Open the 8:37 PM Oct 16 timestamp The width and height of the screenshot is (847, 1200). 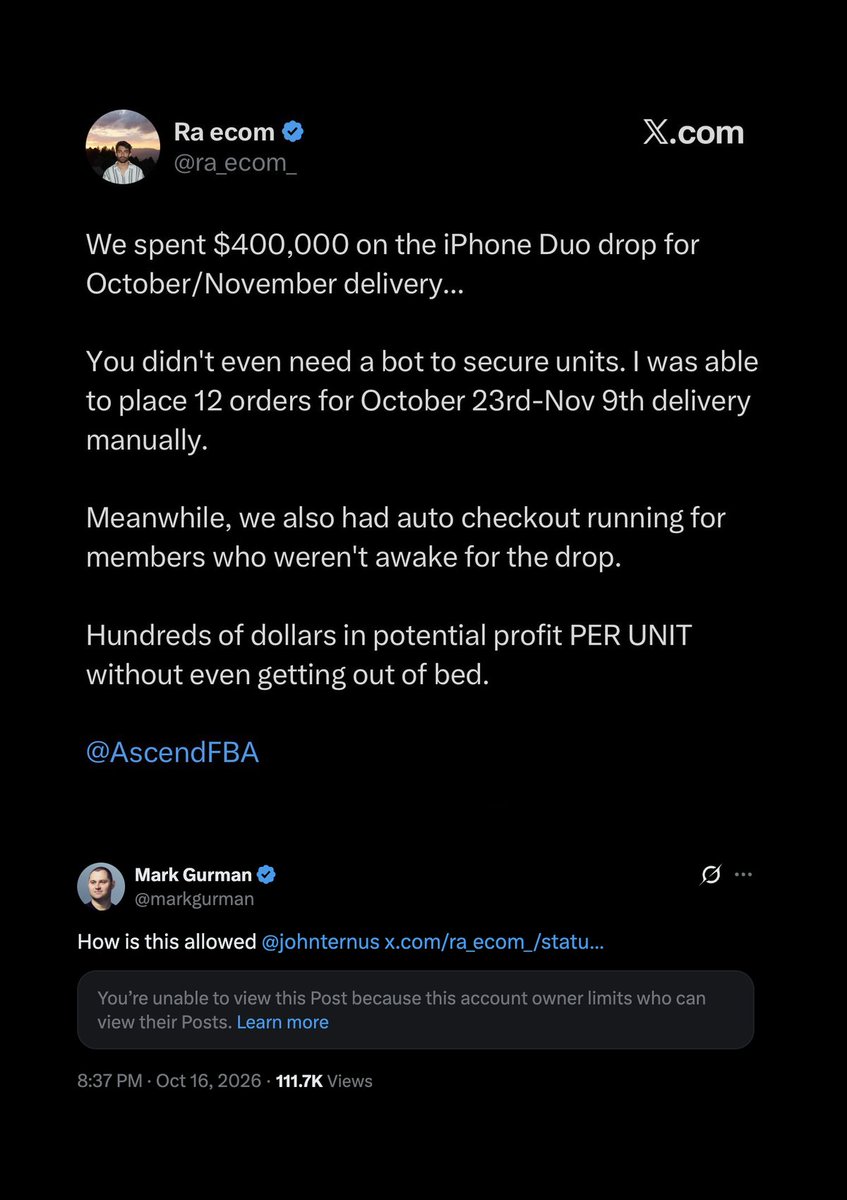pyautogui.click(x=169, y=1081)
